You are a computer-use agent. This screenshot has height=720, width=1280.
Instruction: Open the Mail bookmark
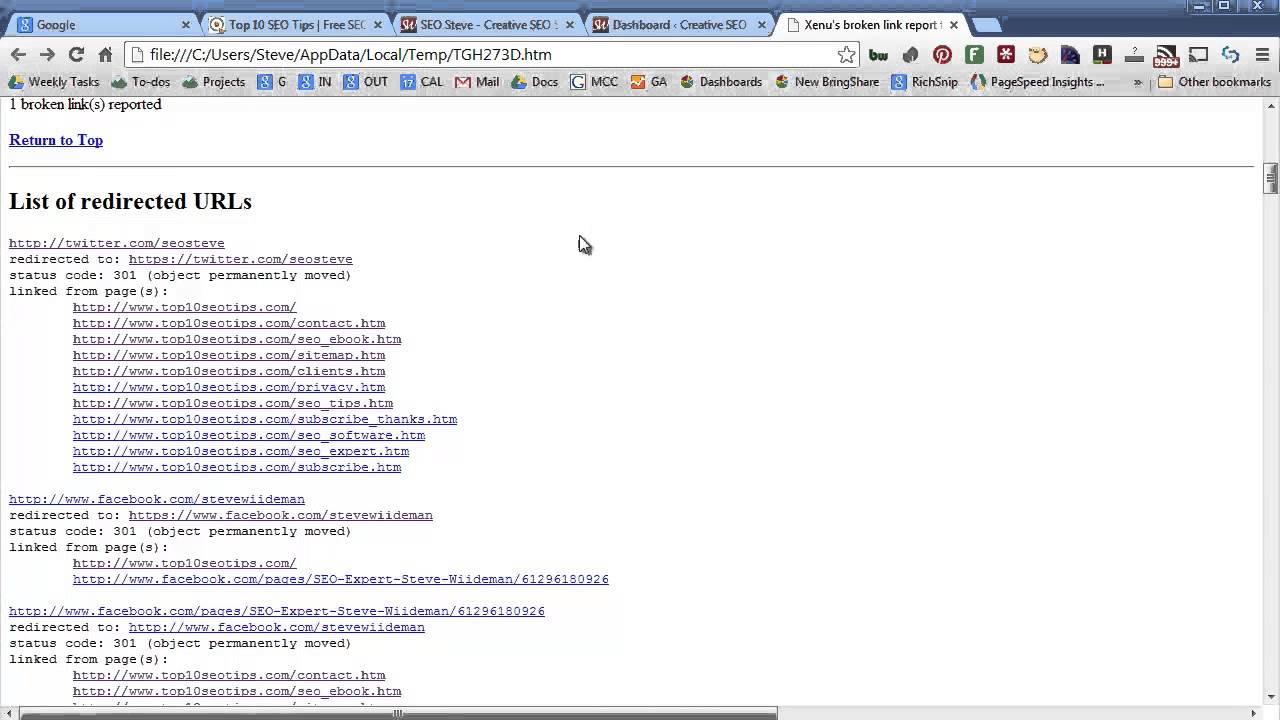(x=477, y=82)
